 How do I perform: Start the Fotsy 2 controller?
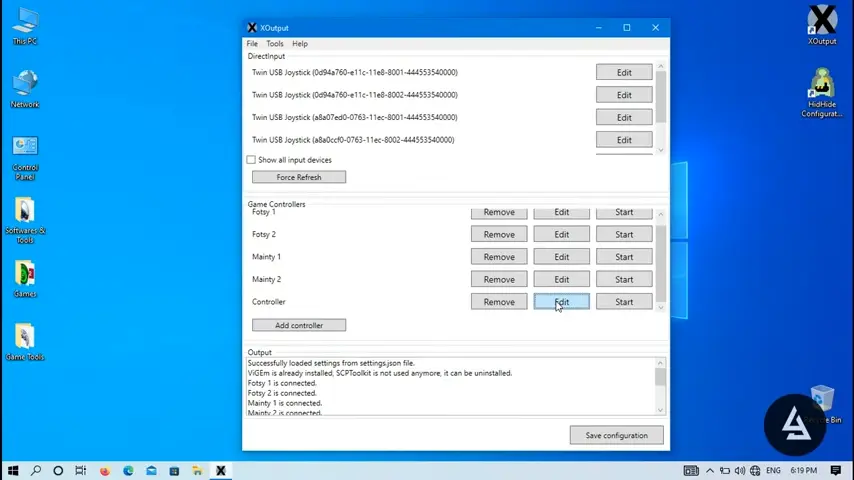[x=624, y=234]
